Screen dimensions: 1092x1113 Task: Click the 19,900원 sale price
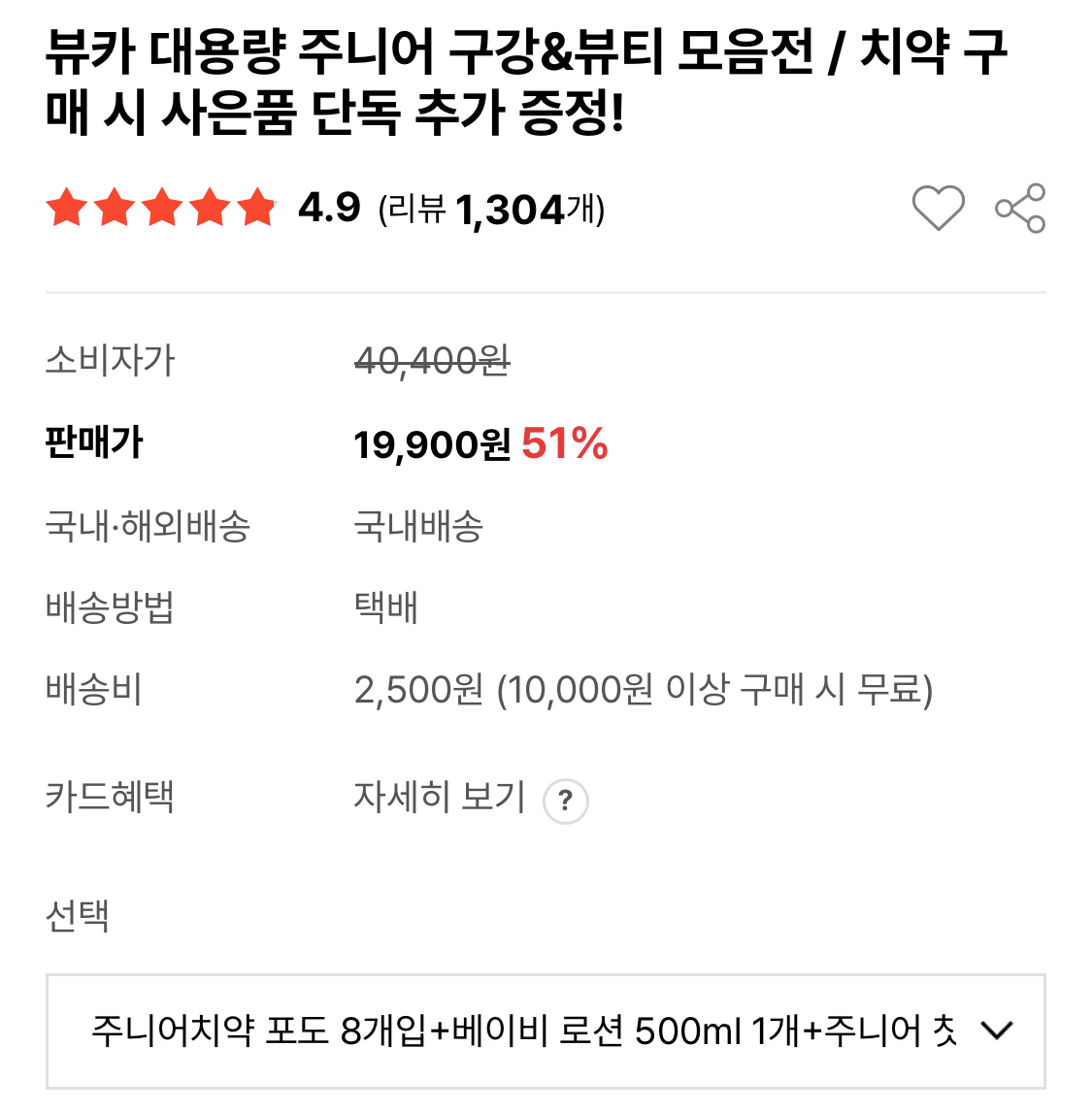[x=431, y=444]
